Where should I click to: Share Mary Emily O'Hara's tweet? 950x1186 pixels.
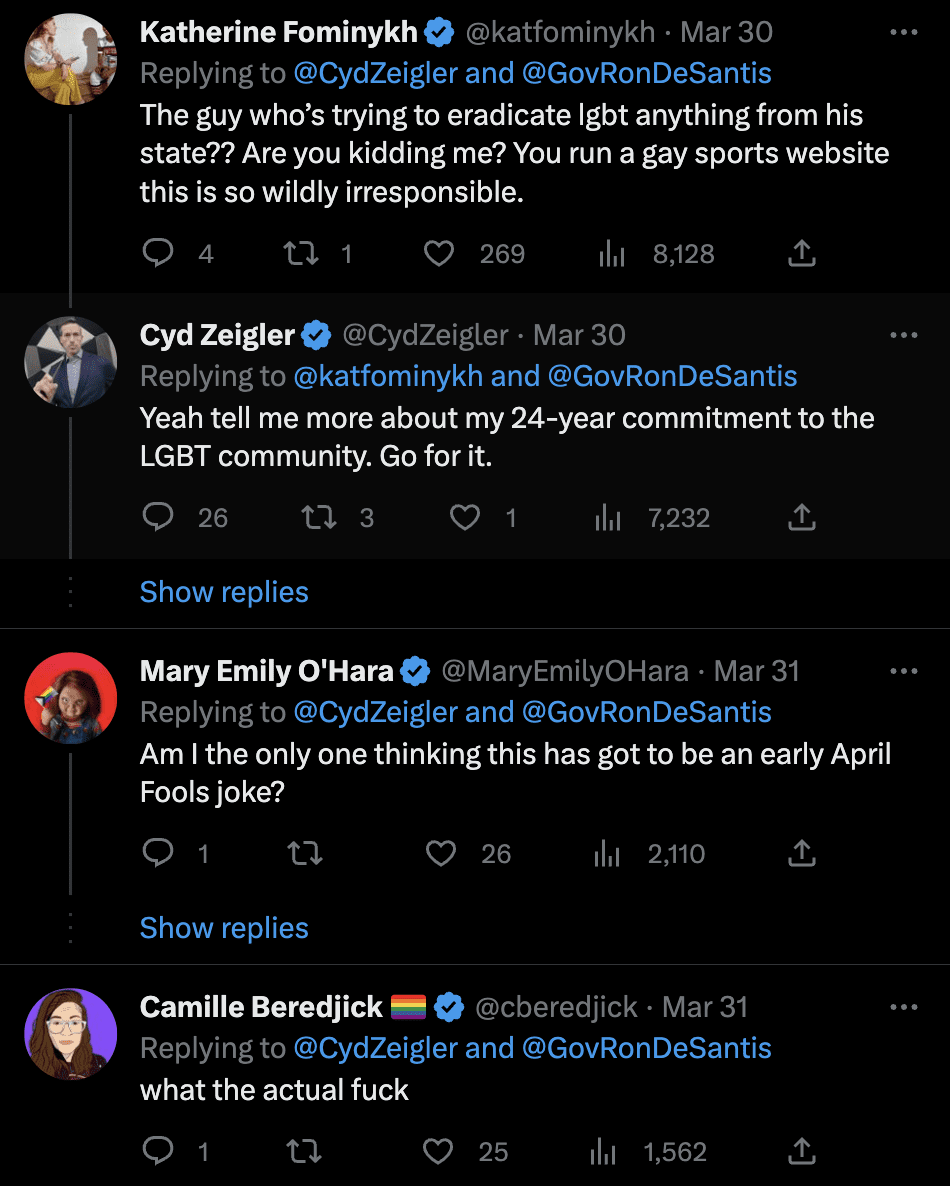801,853
